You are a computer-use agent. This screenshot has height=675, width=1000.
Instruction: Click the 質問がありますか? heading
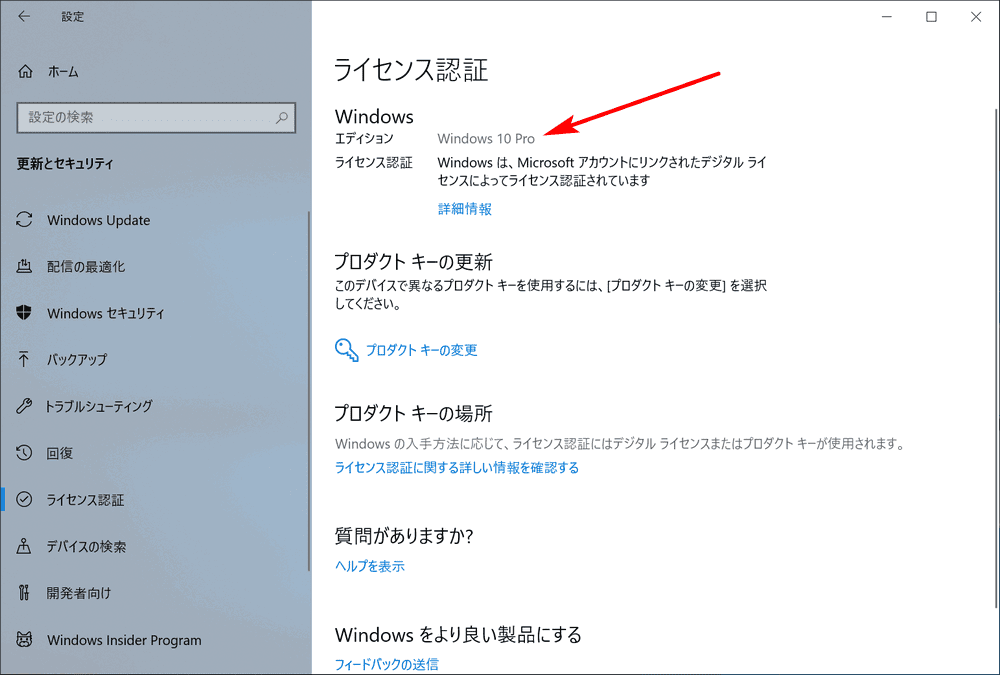(x=404, y=535)
